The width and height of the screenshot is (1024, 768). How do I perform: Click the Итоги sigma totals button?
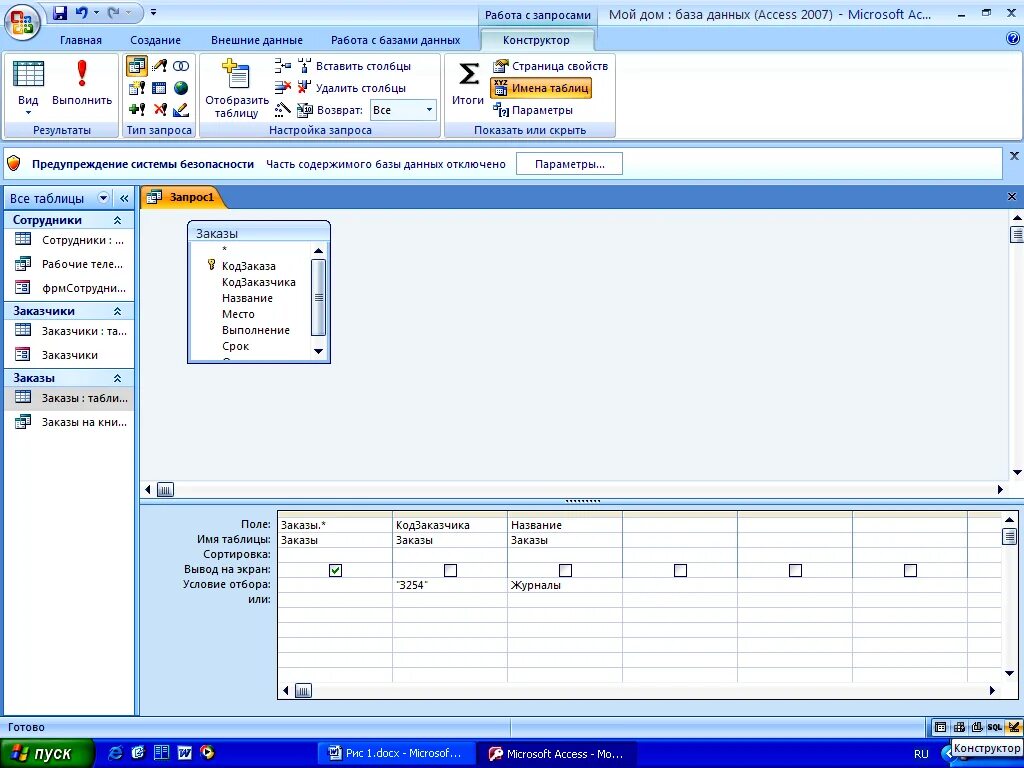[468, 82]
